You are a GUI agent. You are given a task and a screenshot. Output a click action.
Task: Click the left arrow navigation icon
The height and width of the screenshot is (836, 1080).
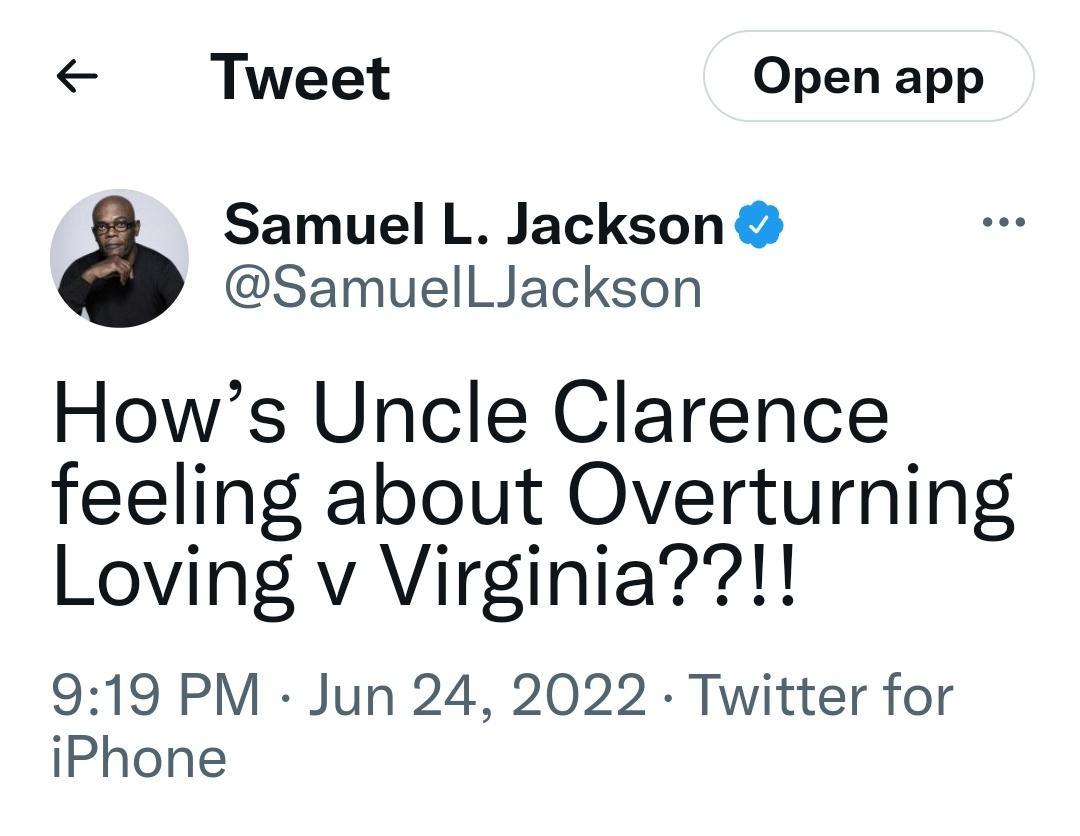(x=75, y=75)
